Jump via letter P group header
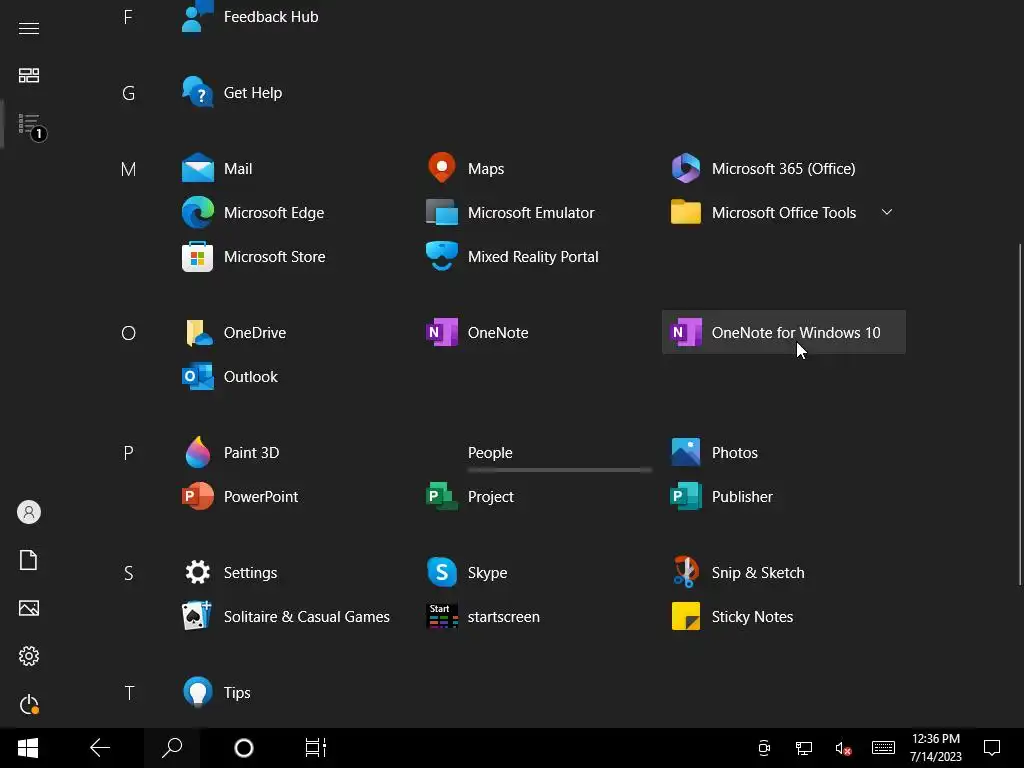This screenshot has width=1024, height=768. coord(129,453)
